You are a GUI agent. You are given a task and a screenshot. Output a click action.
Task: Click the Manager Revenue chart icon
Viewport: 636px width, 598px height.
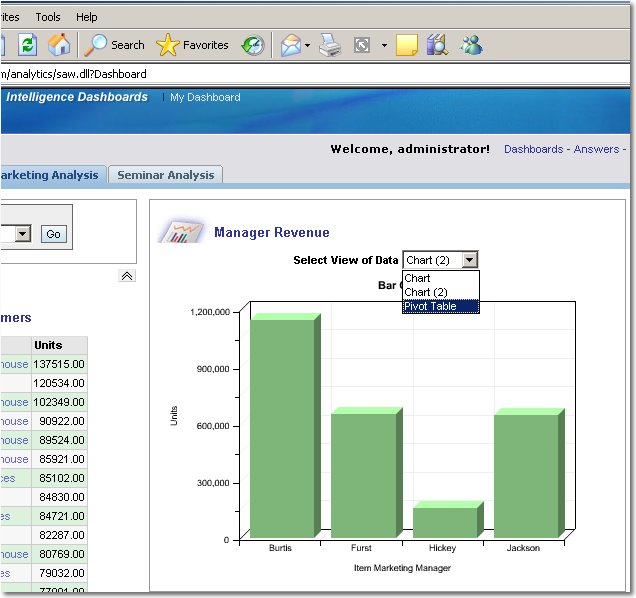181,230
